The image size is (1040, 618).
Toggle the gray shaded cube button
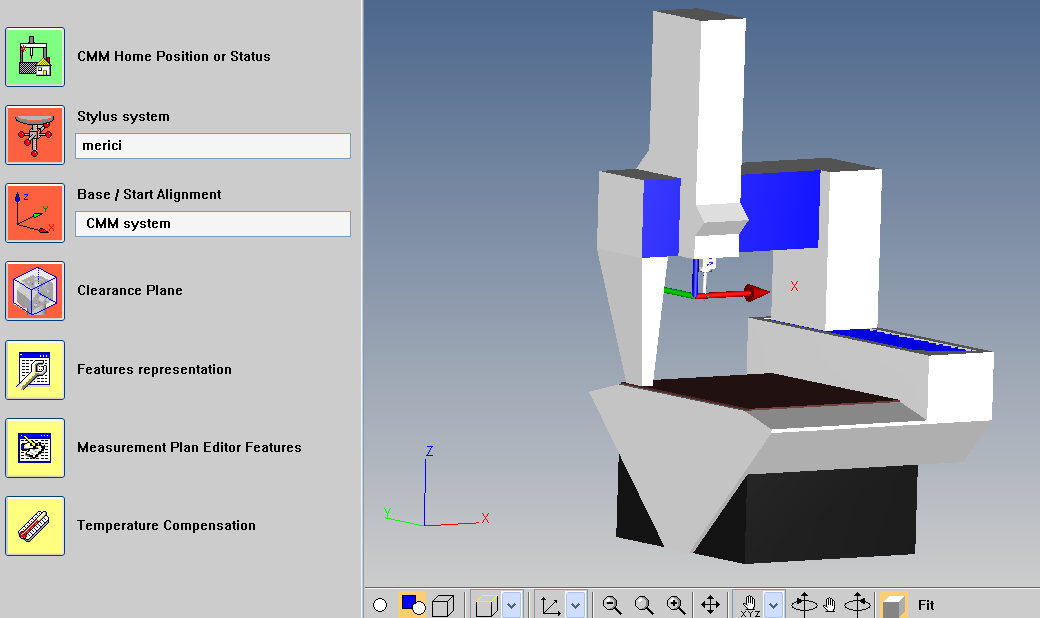(x=893, y=605)
